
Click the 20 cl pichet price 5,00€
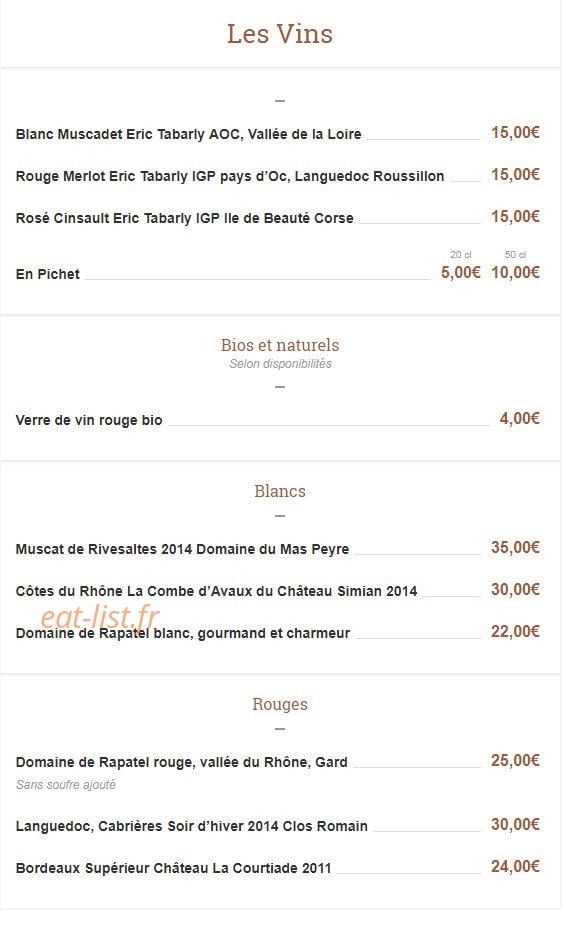pos(460,272)
